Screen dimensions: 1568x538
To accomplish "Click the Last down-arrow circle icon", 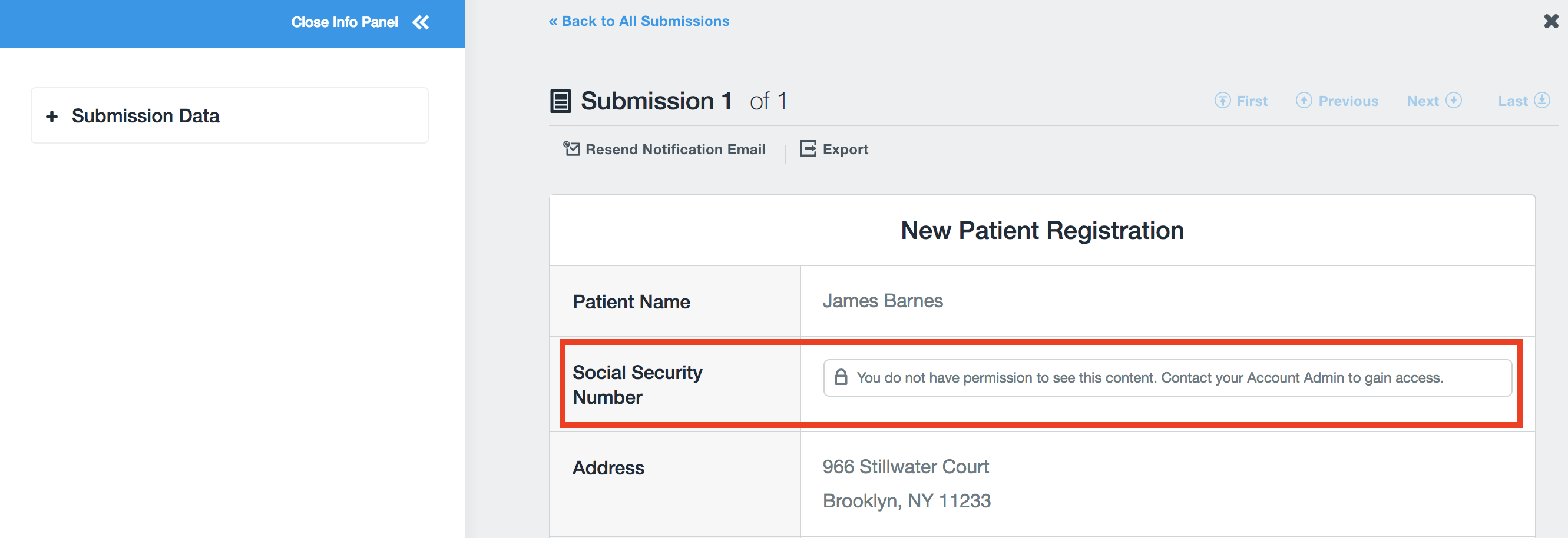I will [x=1542, y=101].
